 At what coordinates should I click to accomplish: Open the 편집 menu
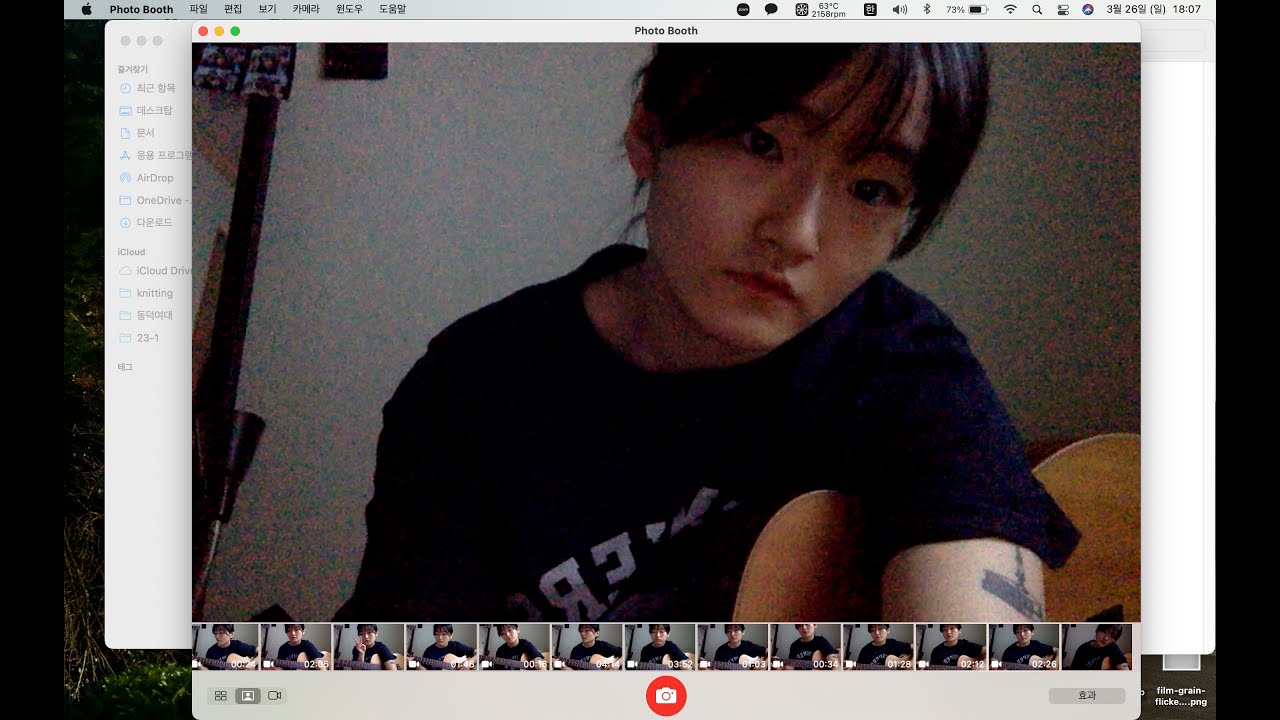233,9
